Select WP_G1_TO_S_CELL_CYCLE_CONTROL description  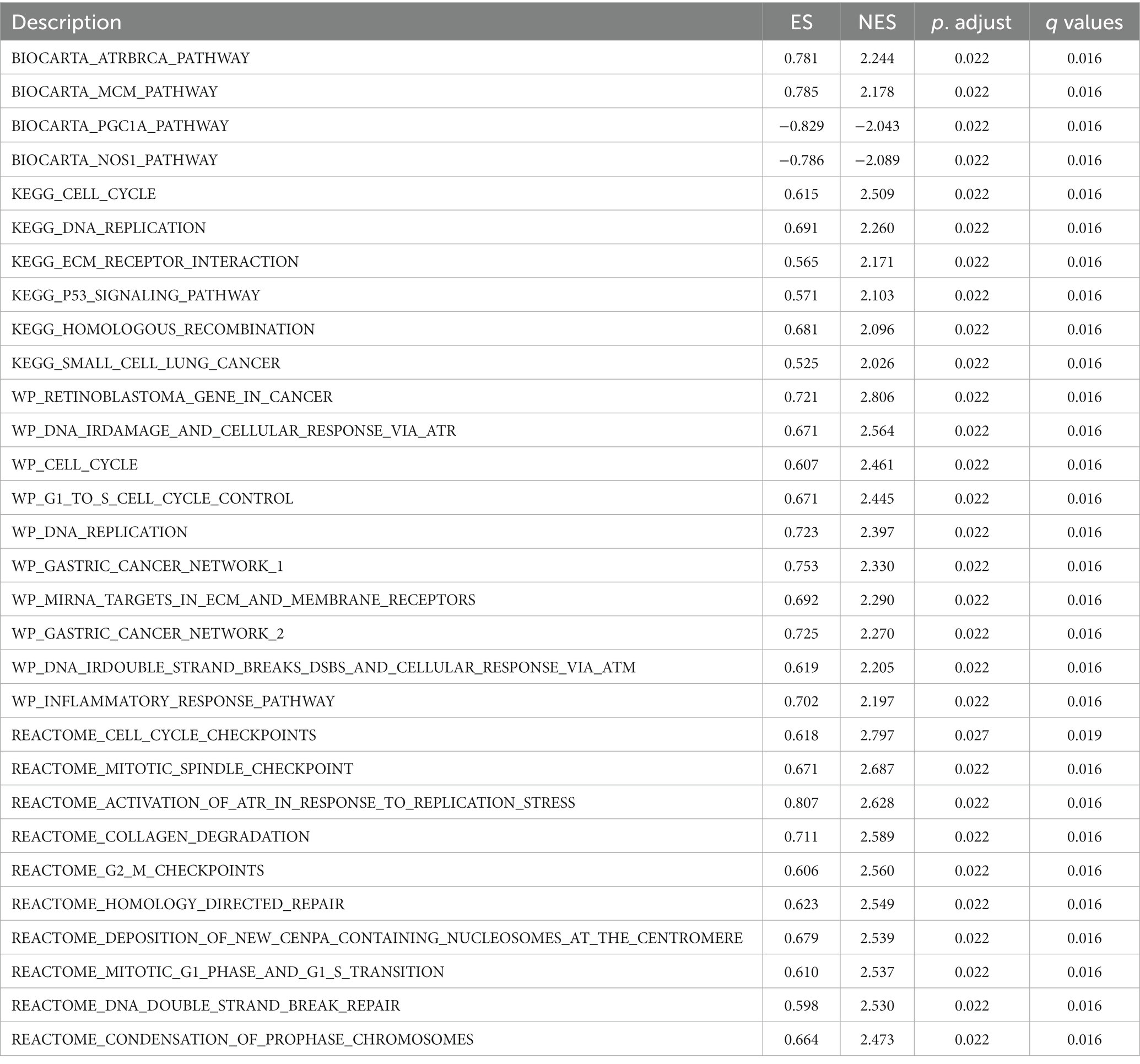pos(153,499)
